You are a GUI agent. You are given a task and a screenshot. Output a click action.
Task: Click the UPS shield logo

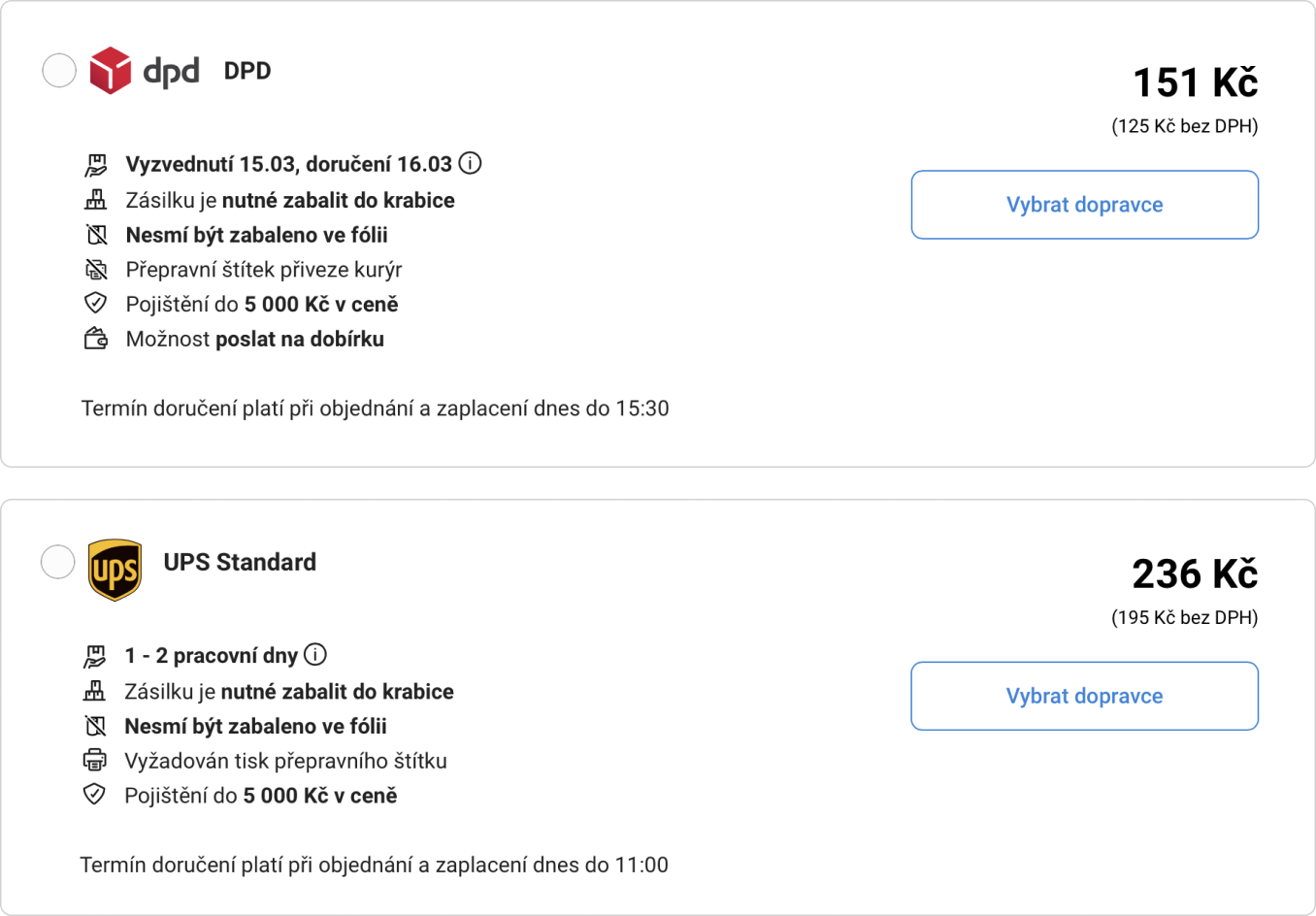(115, 571)
